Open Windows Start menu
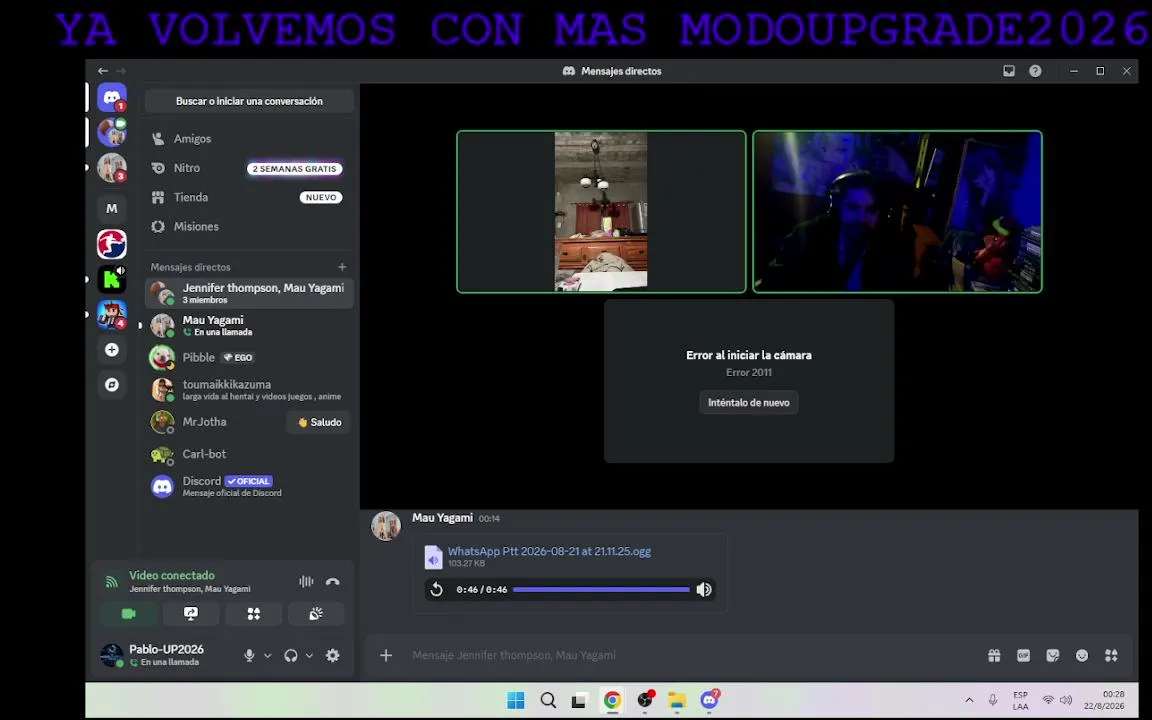The height and width of the screenshot is (720, 1152). [x=516, y=701]
